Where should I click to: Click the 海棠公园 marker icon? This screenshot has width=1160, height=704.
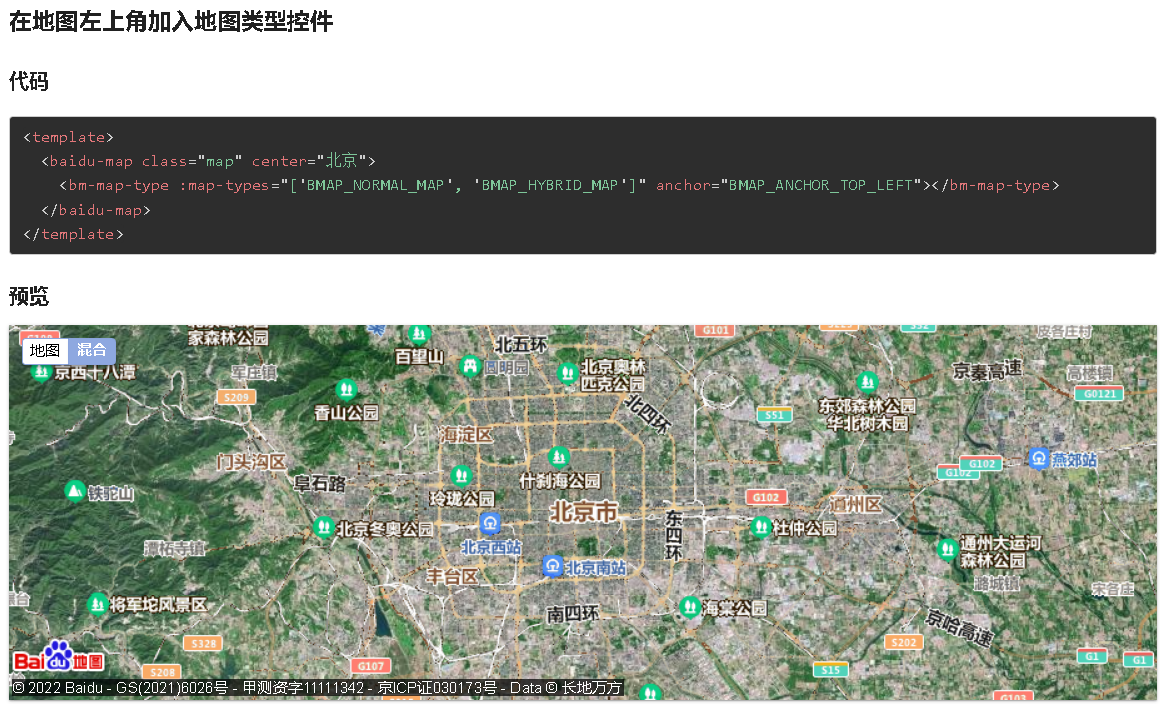coord(690,605)
